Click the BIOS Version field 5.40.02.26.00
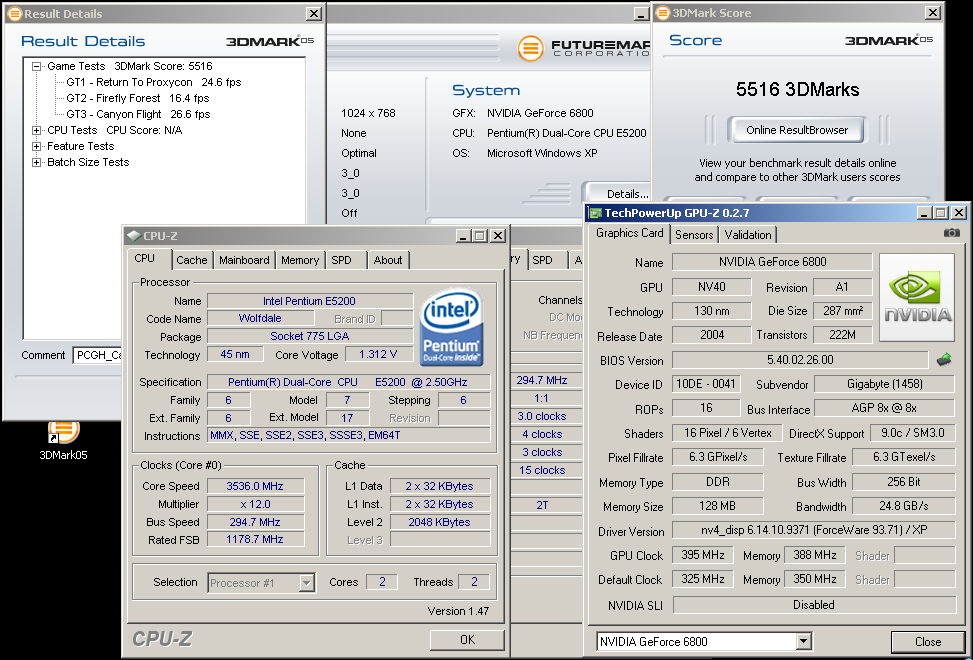Image resolution: width=973 pixels, height=660 pixels. (800, 360)
